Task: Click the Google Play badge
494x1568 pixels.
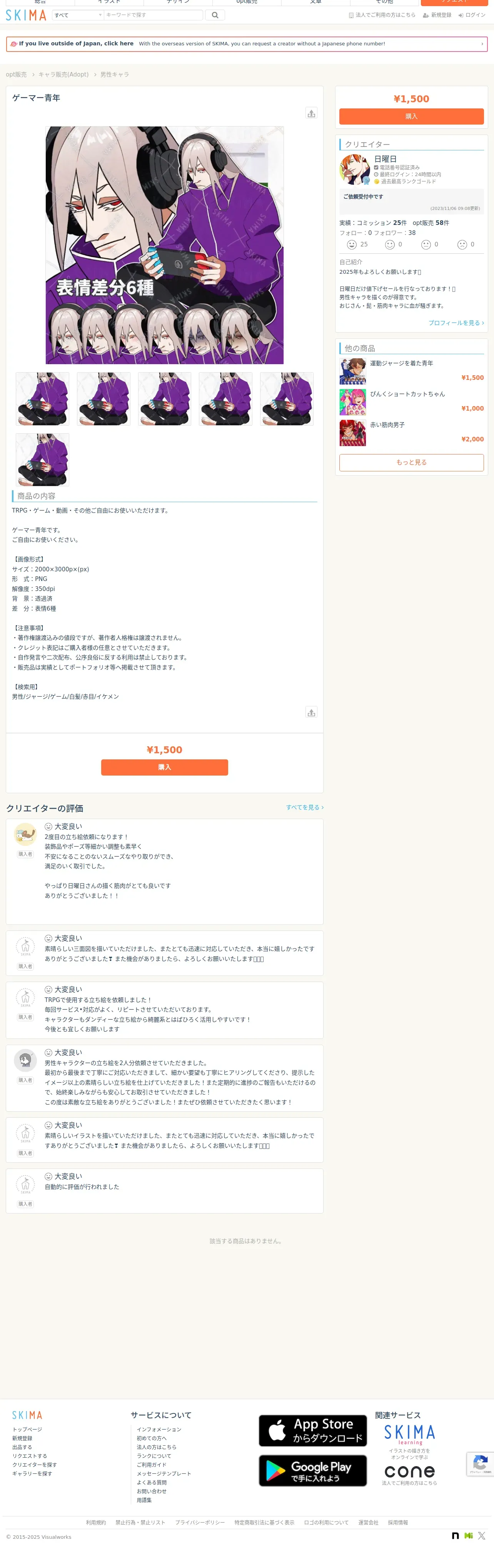Action: [312, 1471]
